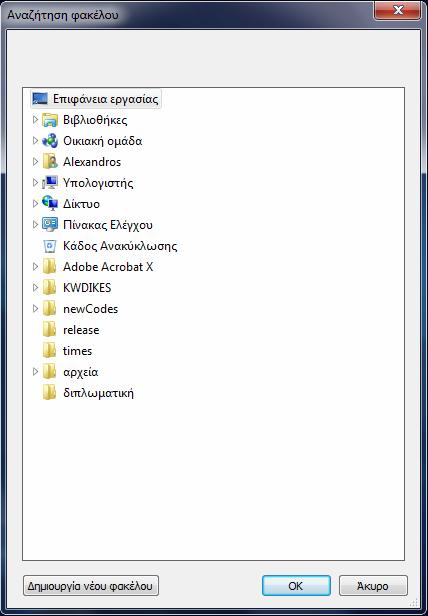Select the Δίκτυο label
Viewport: 428px width, 616px height.
click(x=81, y=204)
